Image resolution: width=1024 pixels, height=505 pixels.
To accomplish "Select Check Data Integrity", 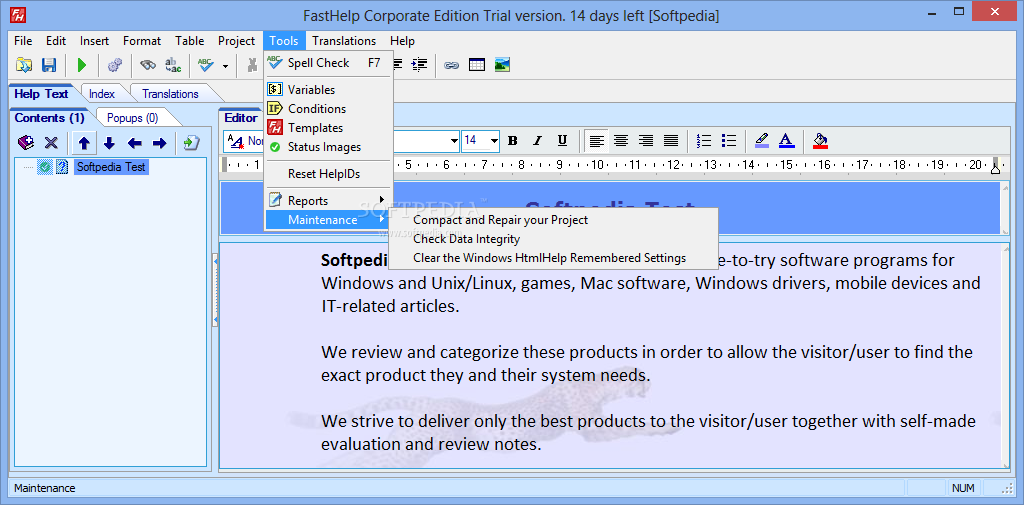I will coord(553,239).
